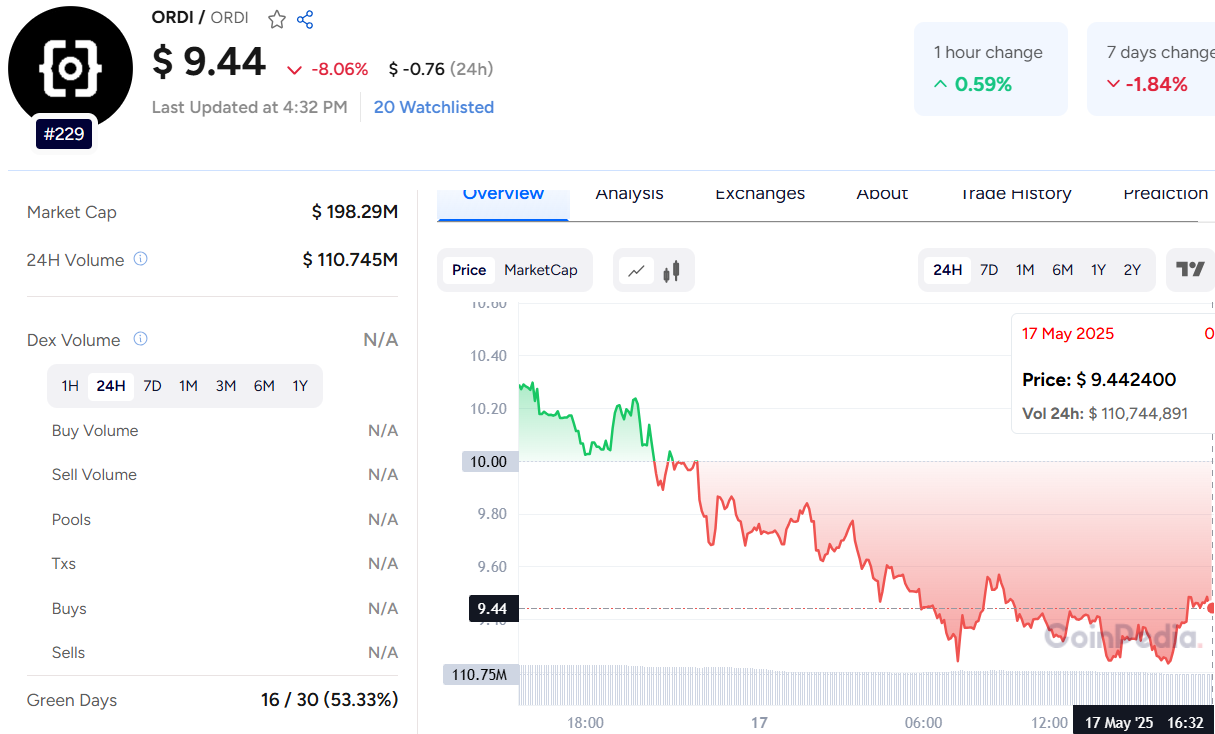
Task: Click Dex Volume info icon
Action: tap(140, 339)
